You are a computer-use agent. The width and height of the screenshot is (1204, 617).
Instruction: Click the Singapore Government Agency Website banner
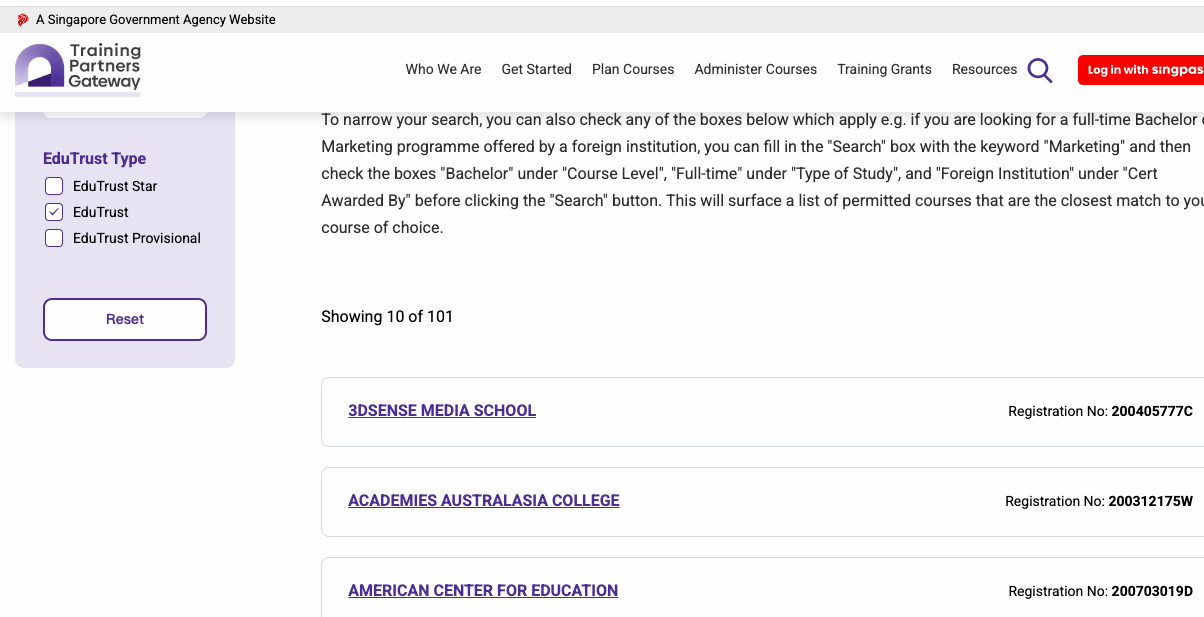[x=154, y=18]
